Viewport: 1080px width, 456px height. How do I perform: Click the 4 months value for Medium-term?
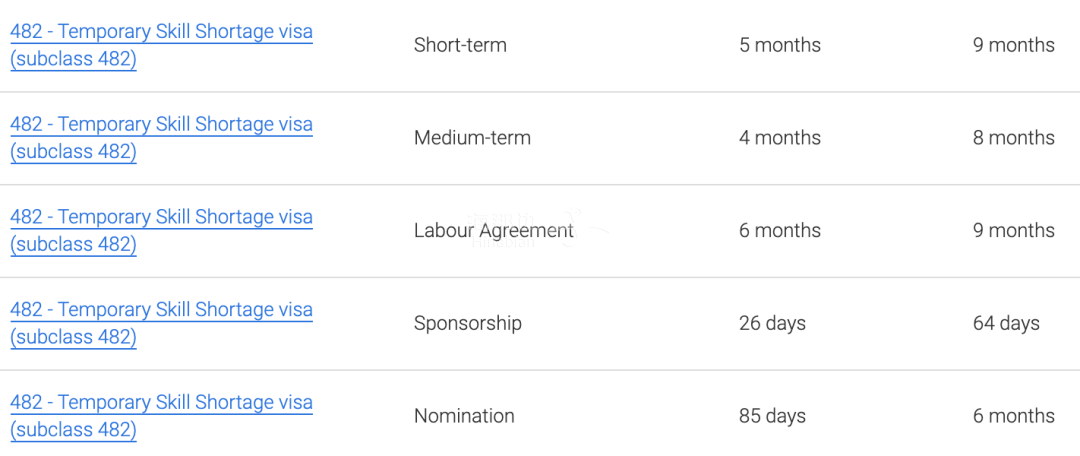click(780, 138)
